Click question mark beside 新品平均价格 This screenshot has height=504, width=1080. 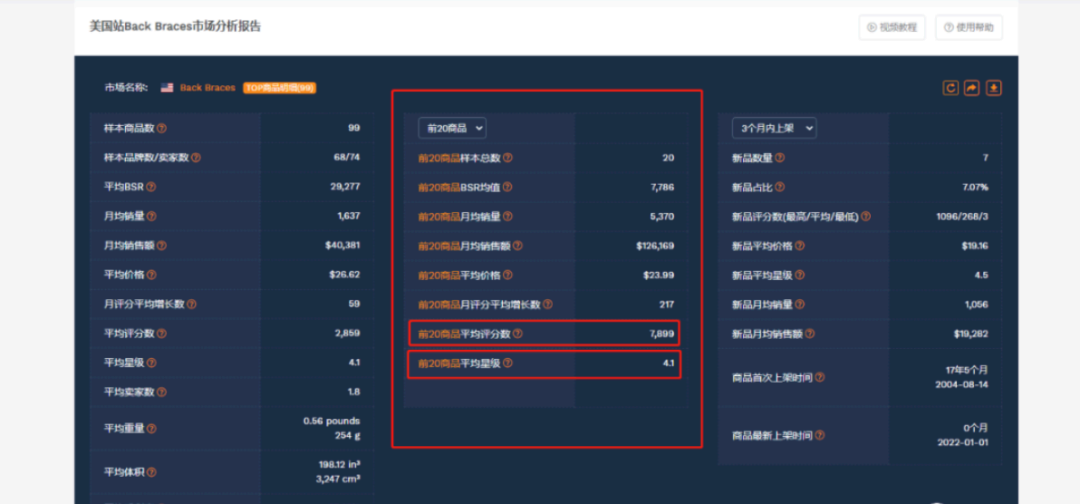pos(800,245)
